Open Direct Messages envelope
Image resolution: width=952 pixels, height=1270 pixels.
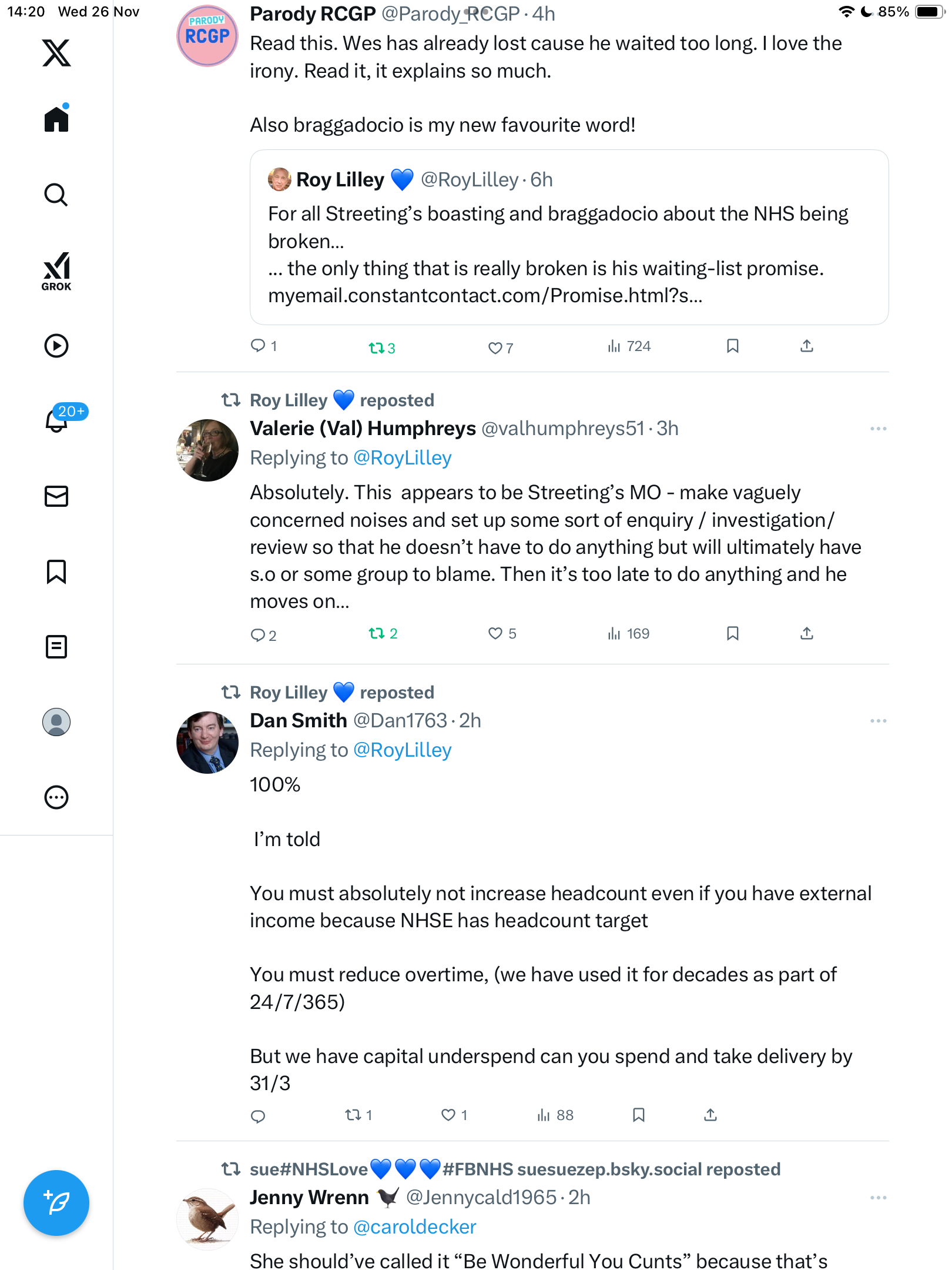click(56, 496)
